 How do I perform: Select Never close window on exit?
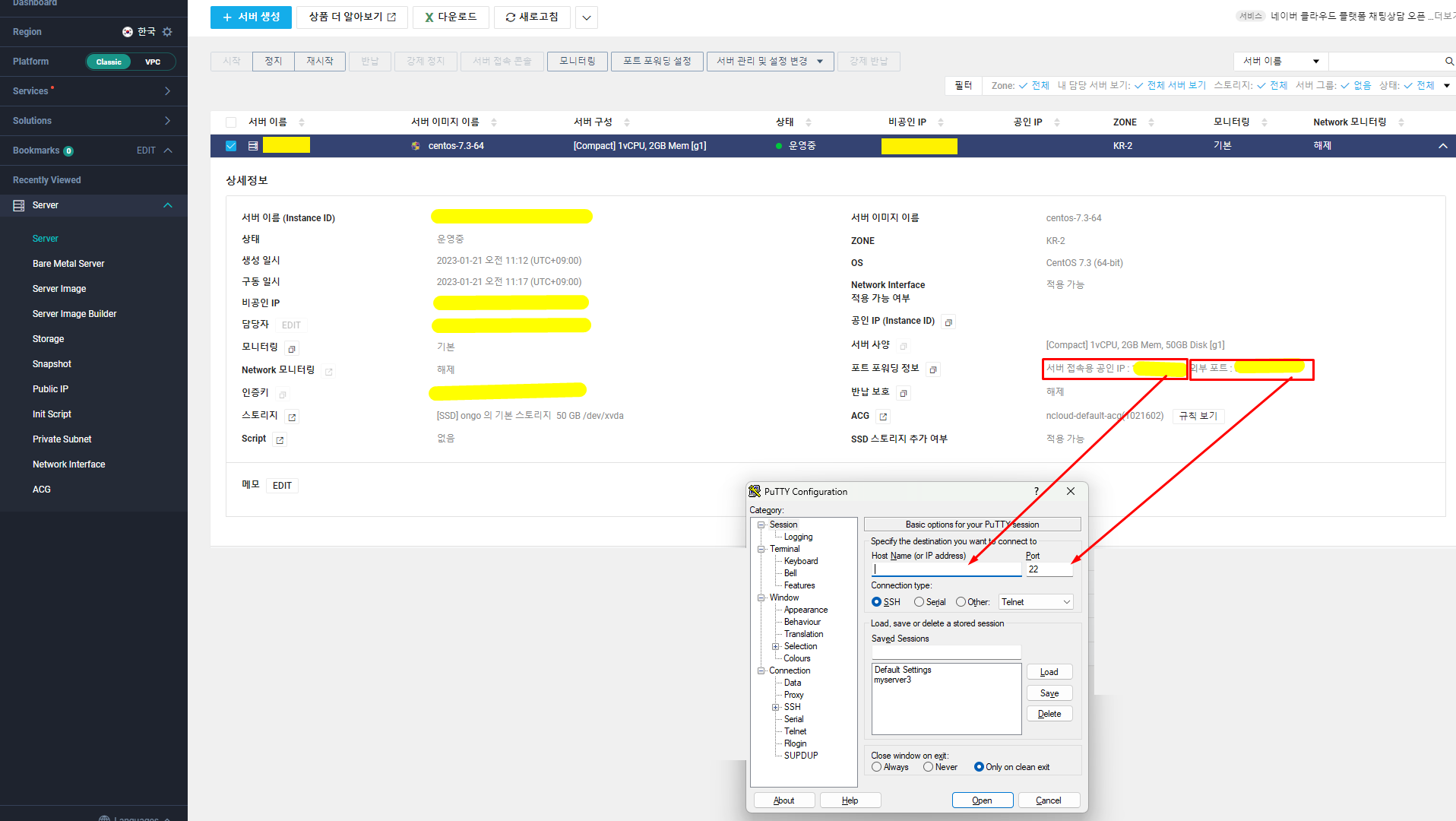[929, 767]
